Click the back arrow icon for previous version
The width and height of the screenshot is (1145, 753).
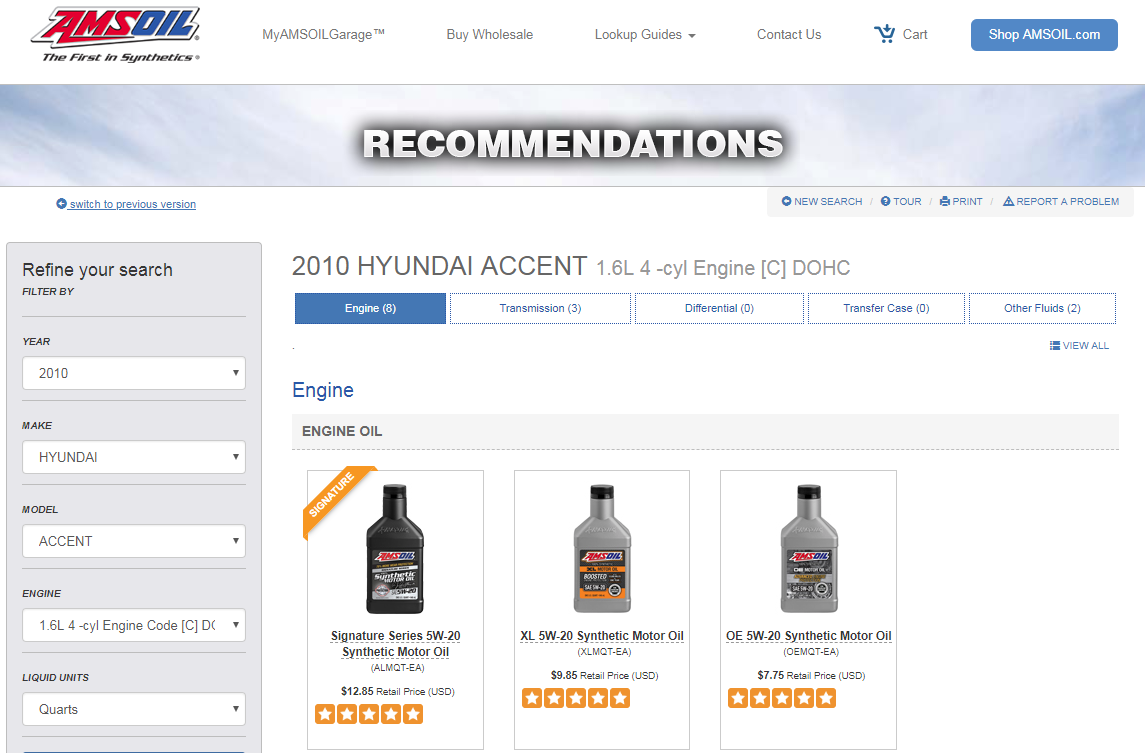61,204
